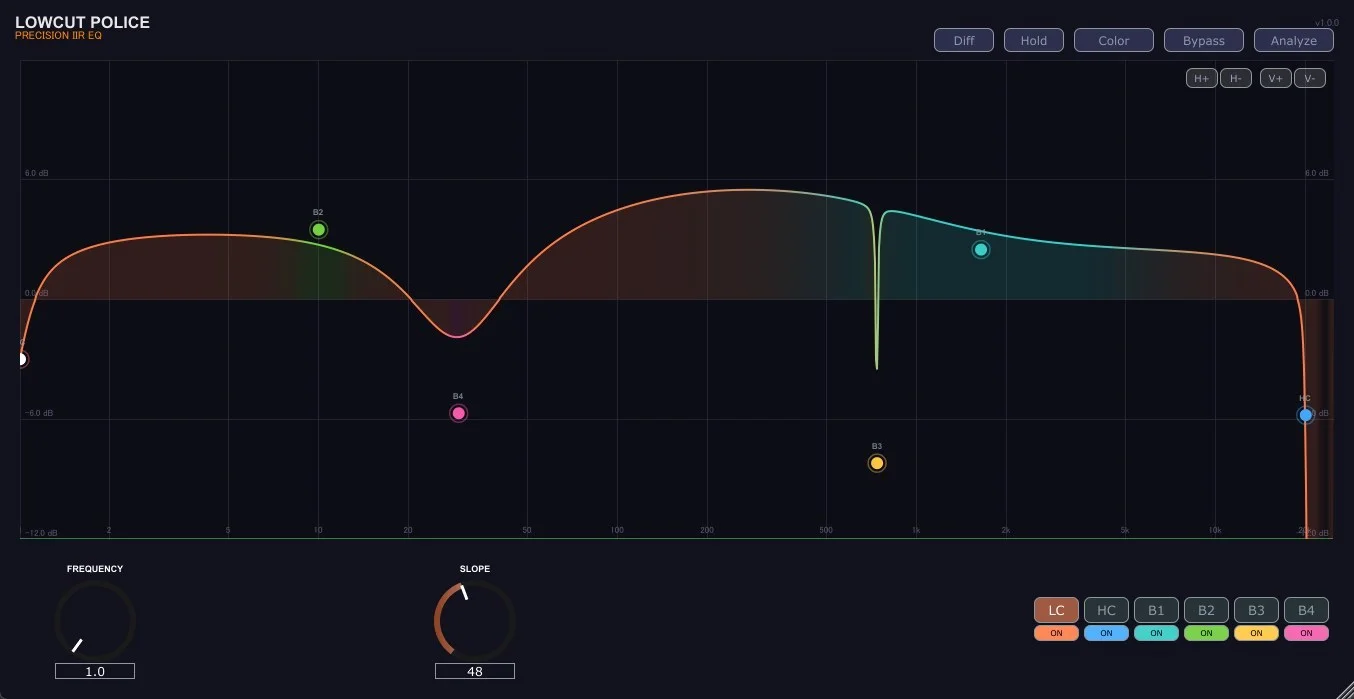This screenshot has width=1354, height=699.
Task: Click the Slope knob
Action: (475, 620)
